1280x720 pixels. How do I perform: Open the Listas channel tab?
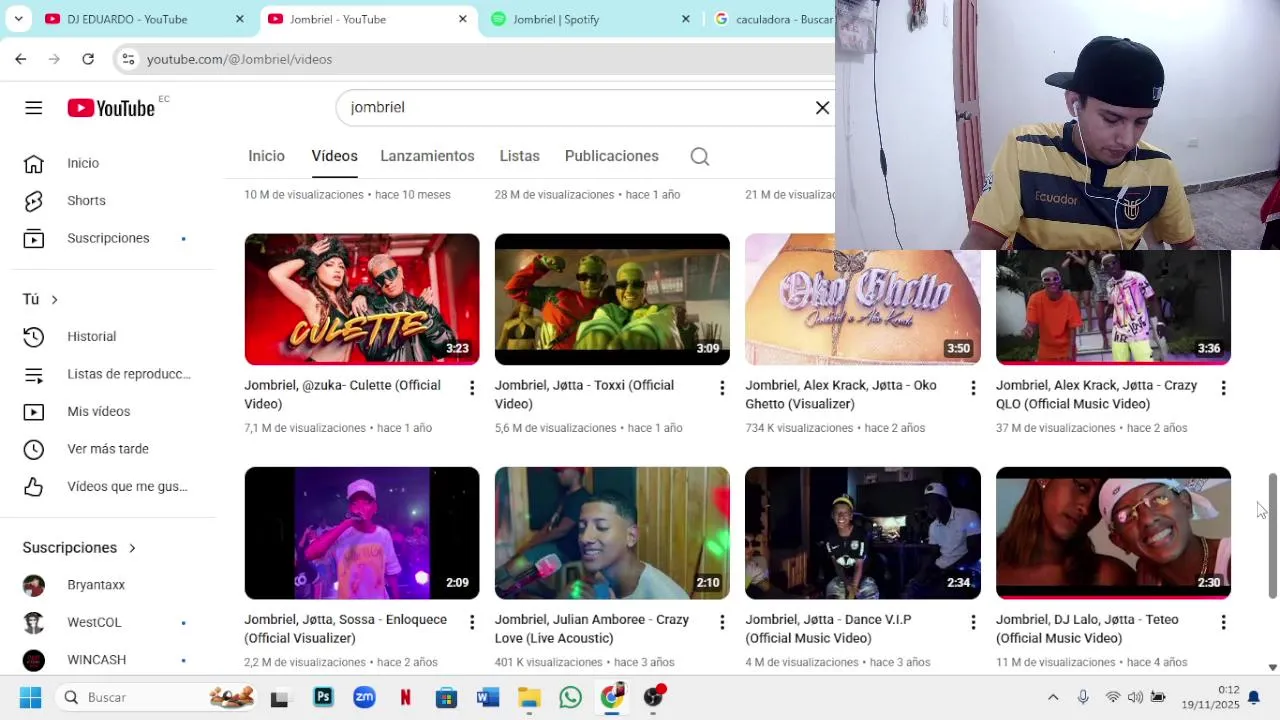[519, 156]
